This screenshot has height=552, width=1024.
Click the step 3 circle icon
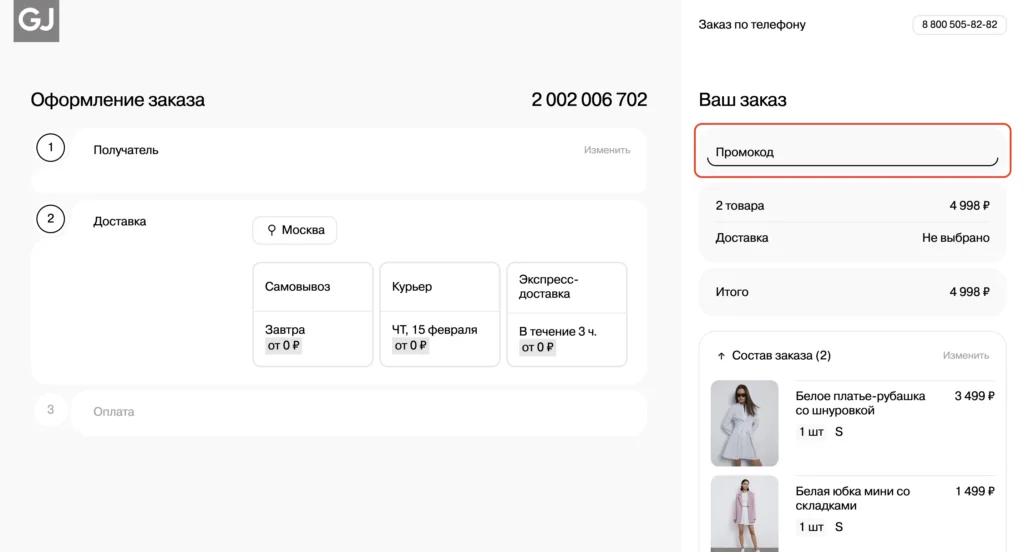point(50,410)
